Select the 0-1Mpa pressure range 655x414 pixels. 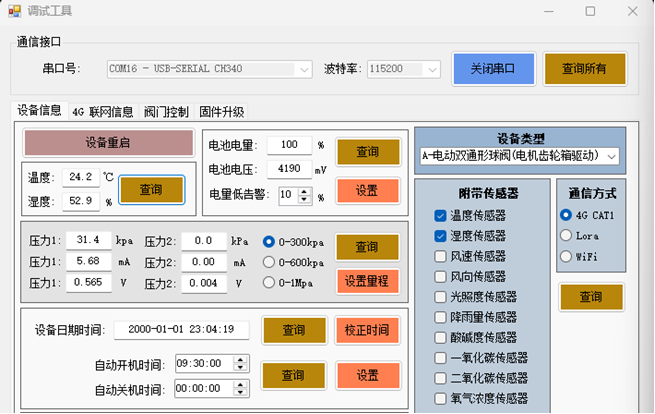269,282
